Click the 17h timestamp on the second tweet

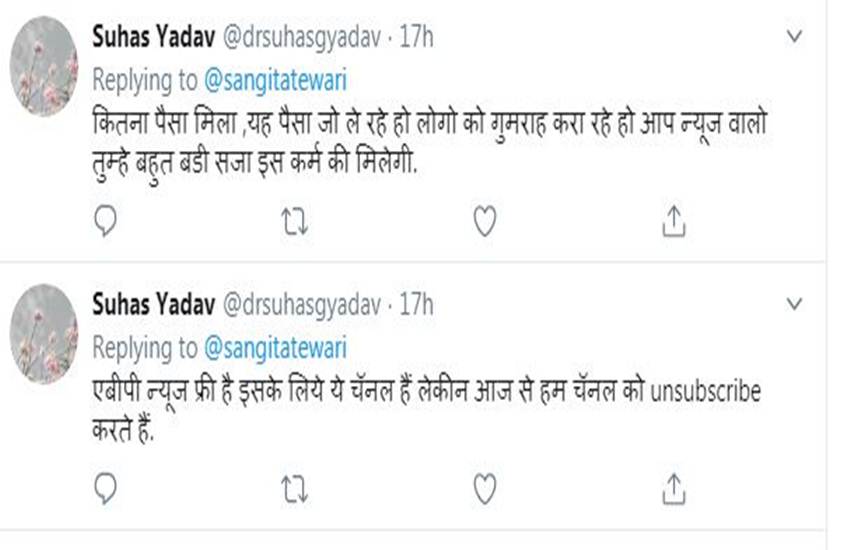[416, 304]
